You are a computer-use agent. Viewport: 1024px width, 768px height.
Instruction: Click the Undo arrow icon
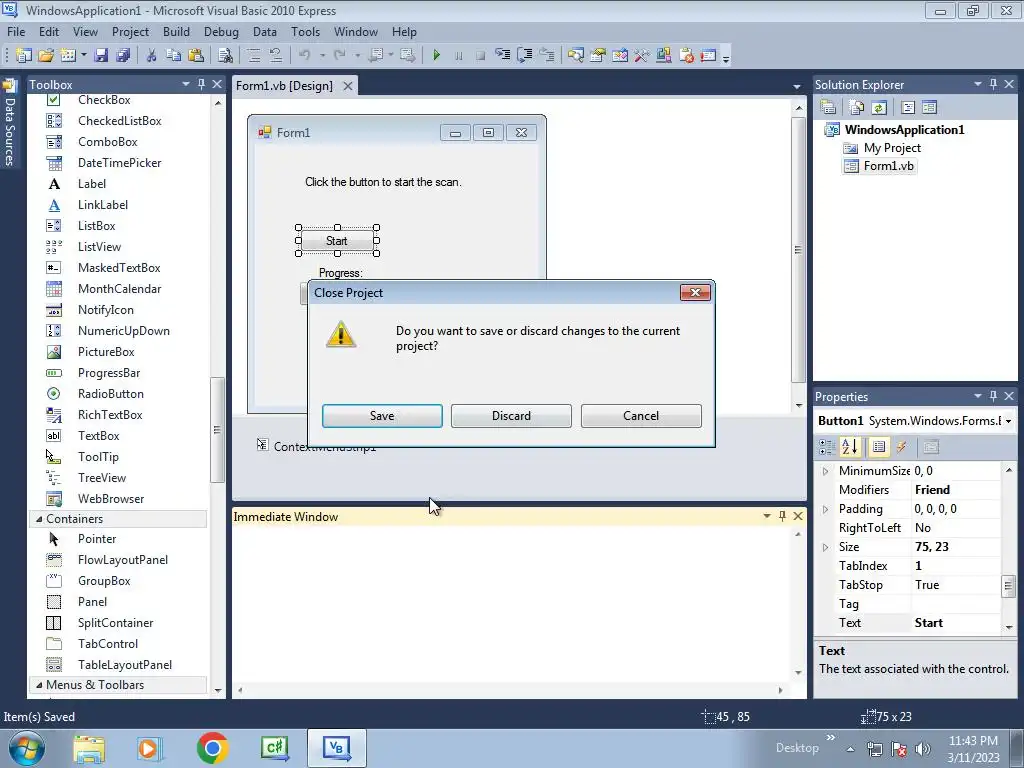[x=304, y=56]
